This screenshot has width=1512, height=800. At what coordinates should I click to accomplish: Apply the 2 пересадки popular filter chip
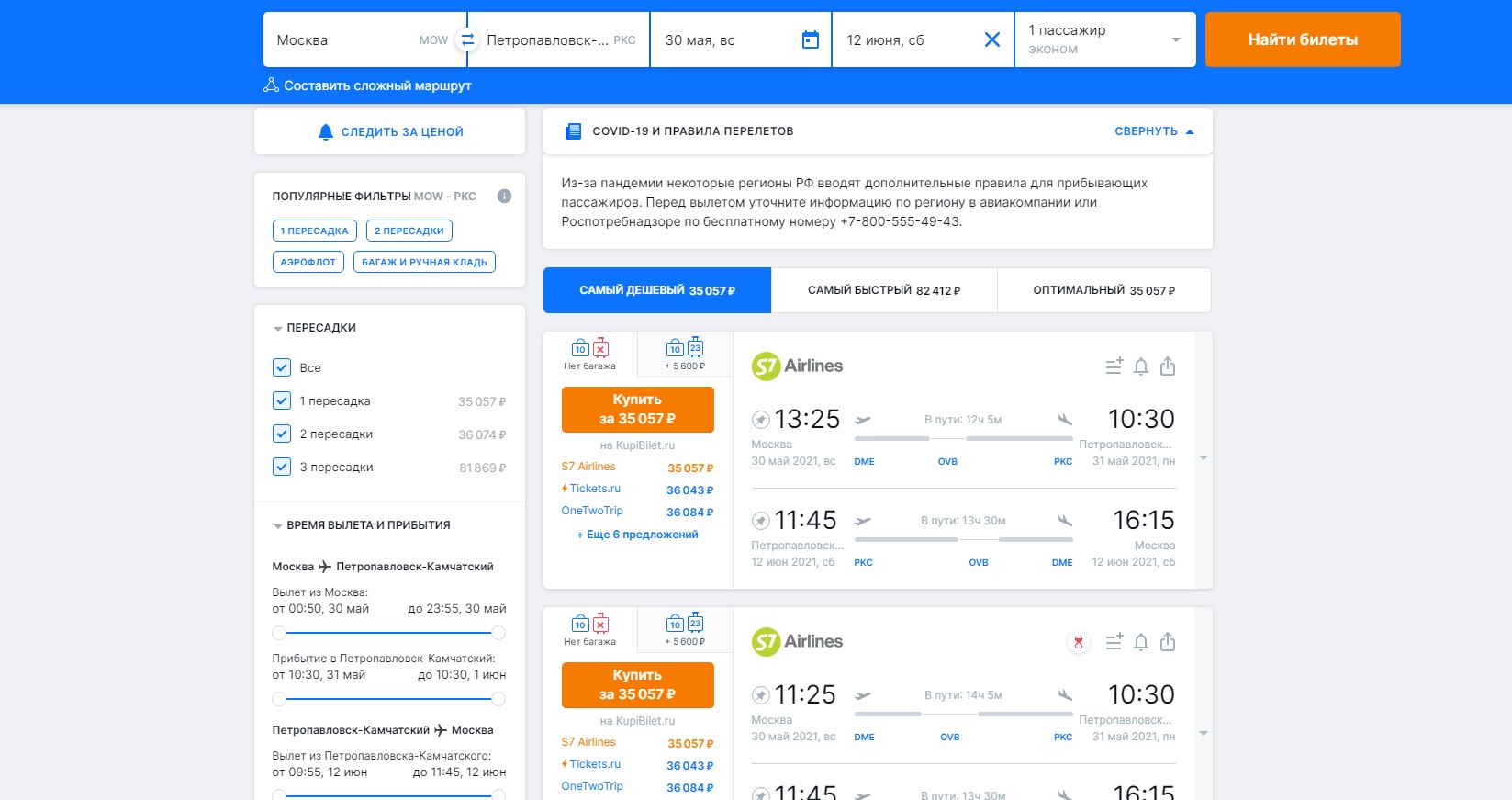[409, 231]
